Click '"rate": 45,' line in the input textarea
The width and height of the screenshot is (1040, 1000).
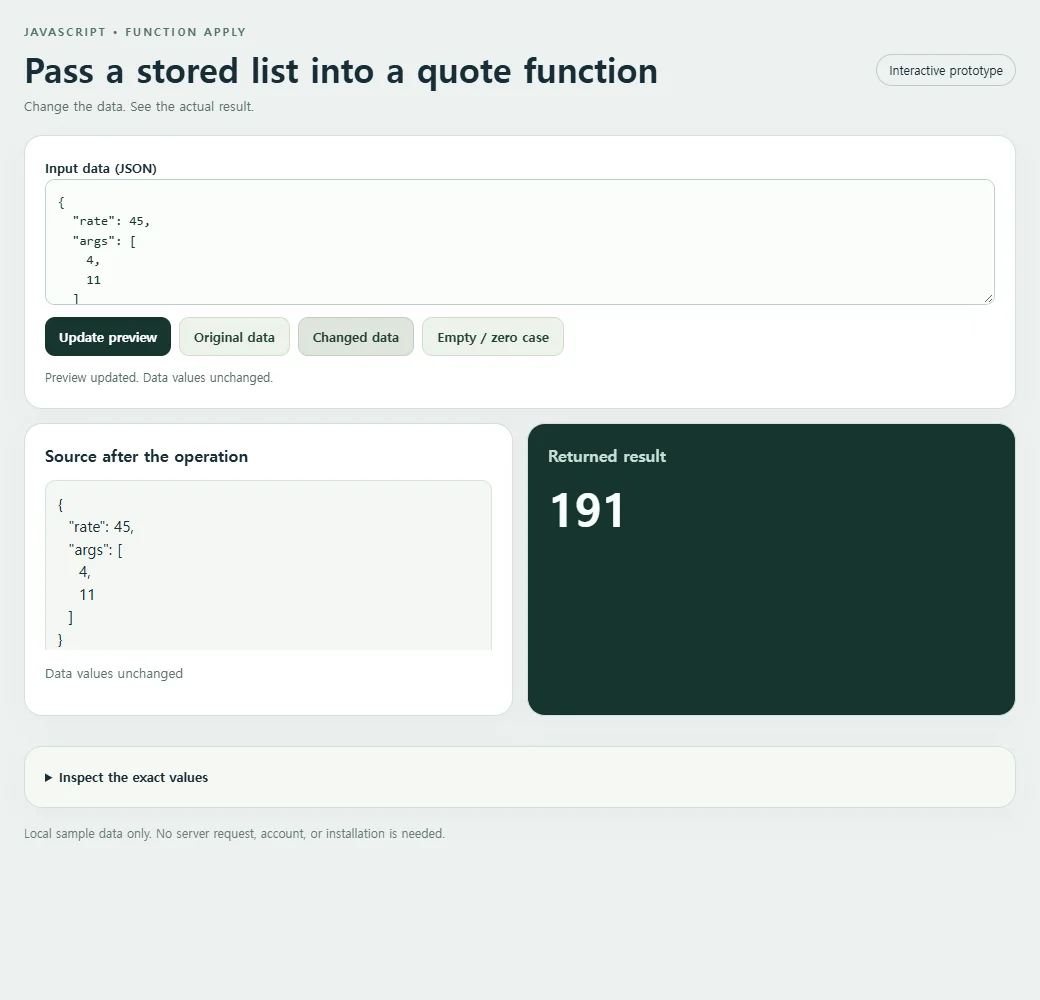click(x=111, y=221)
